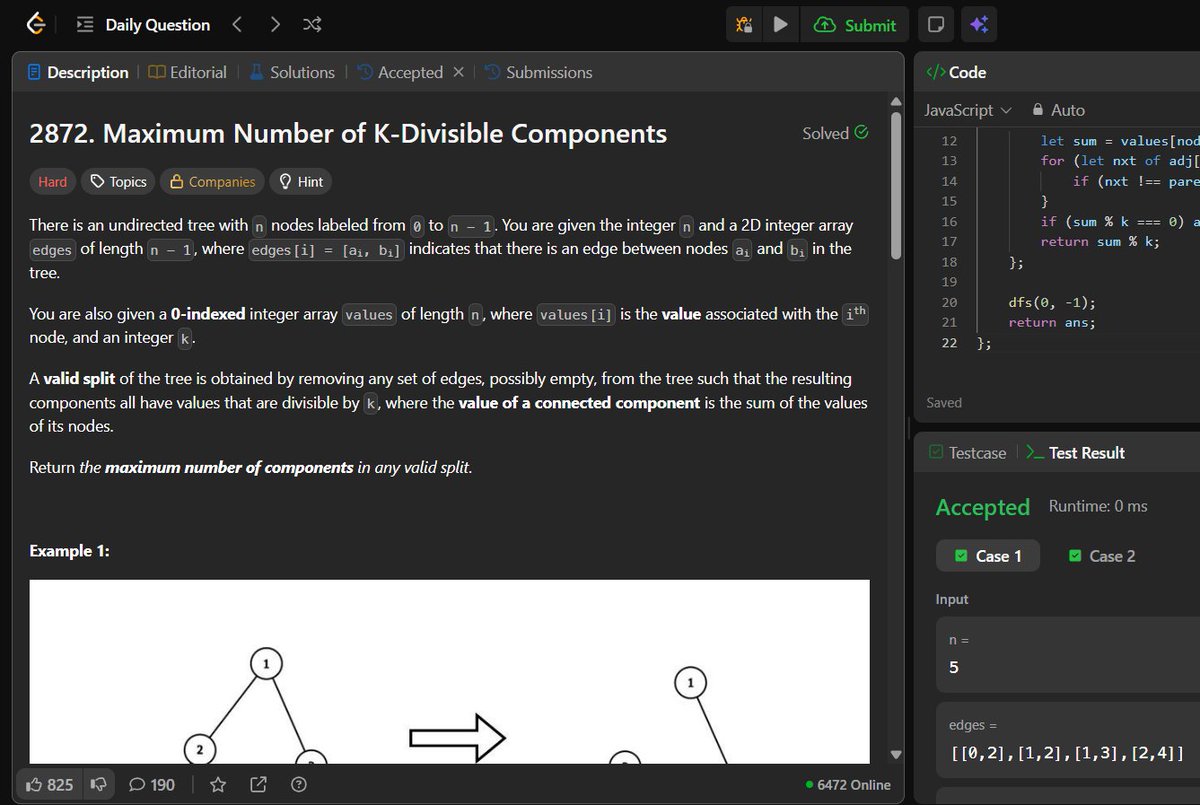Open the JavaScript language dropdown
The height and width of the screenshot is (805, 1200).
pyautogui.click(x=968, y=110)
